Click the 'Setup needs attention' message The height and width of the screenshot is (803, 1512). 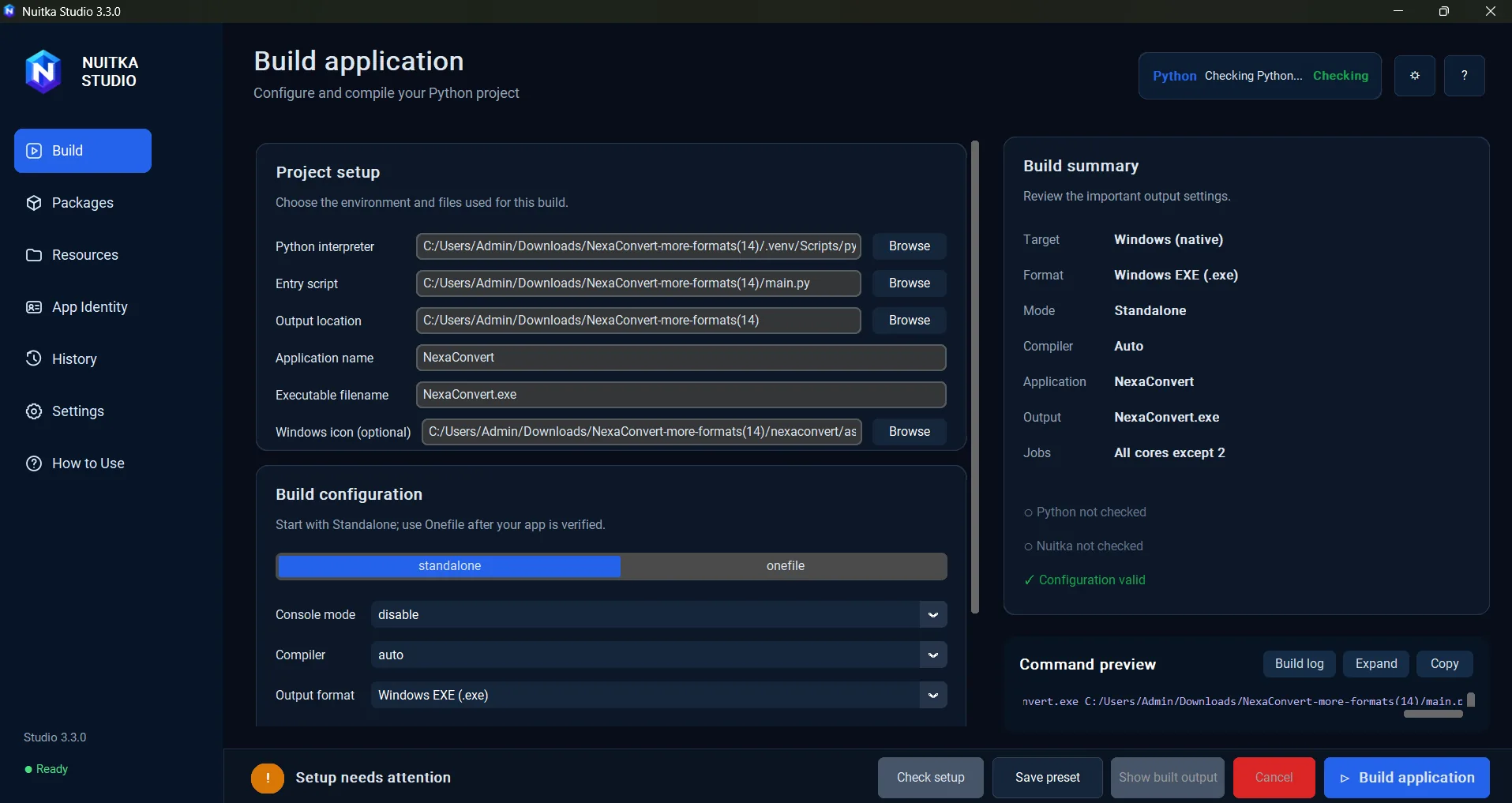[x=373, y=778]
